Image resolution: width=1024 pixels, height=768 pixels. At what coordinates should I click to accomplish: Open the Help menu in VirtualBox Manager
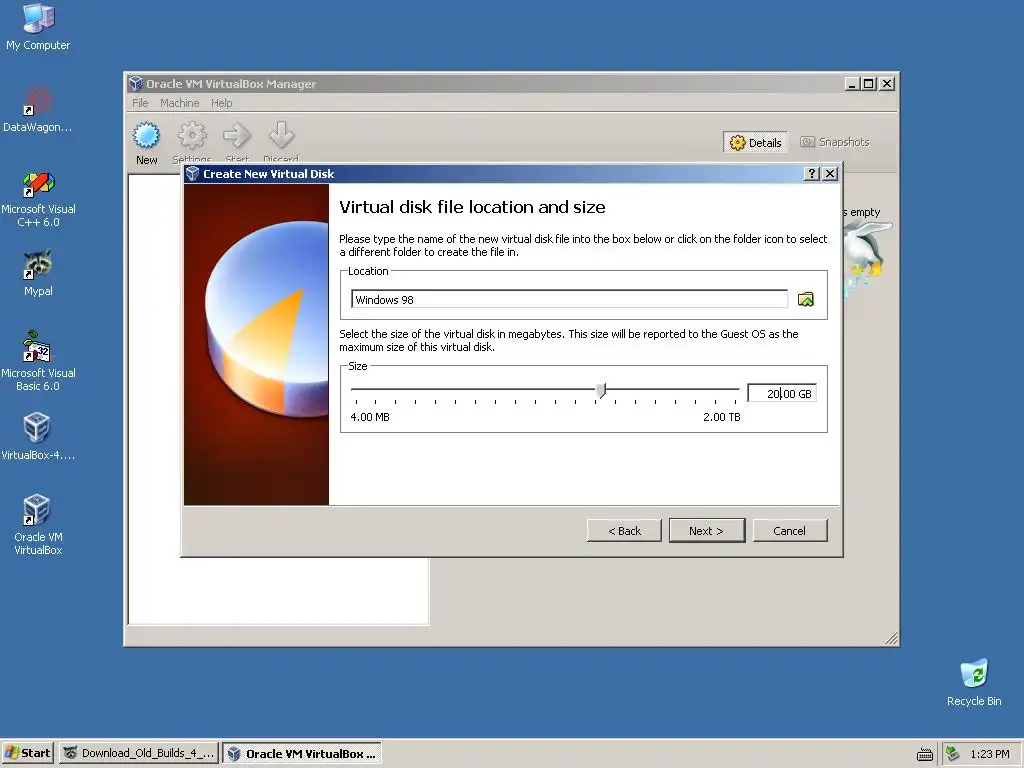pos(221,103)
